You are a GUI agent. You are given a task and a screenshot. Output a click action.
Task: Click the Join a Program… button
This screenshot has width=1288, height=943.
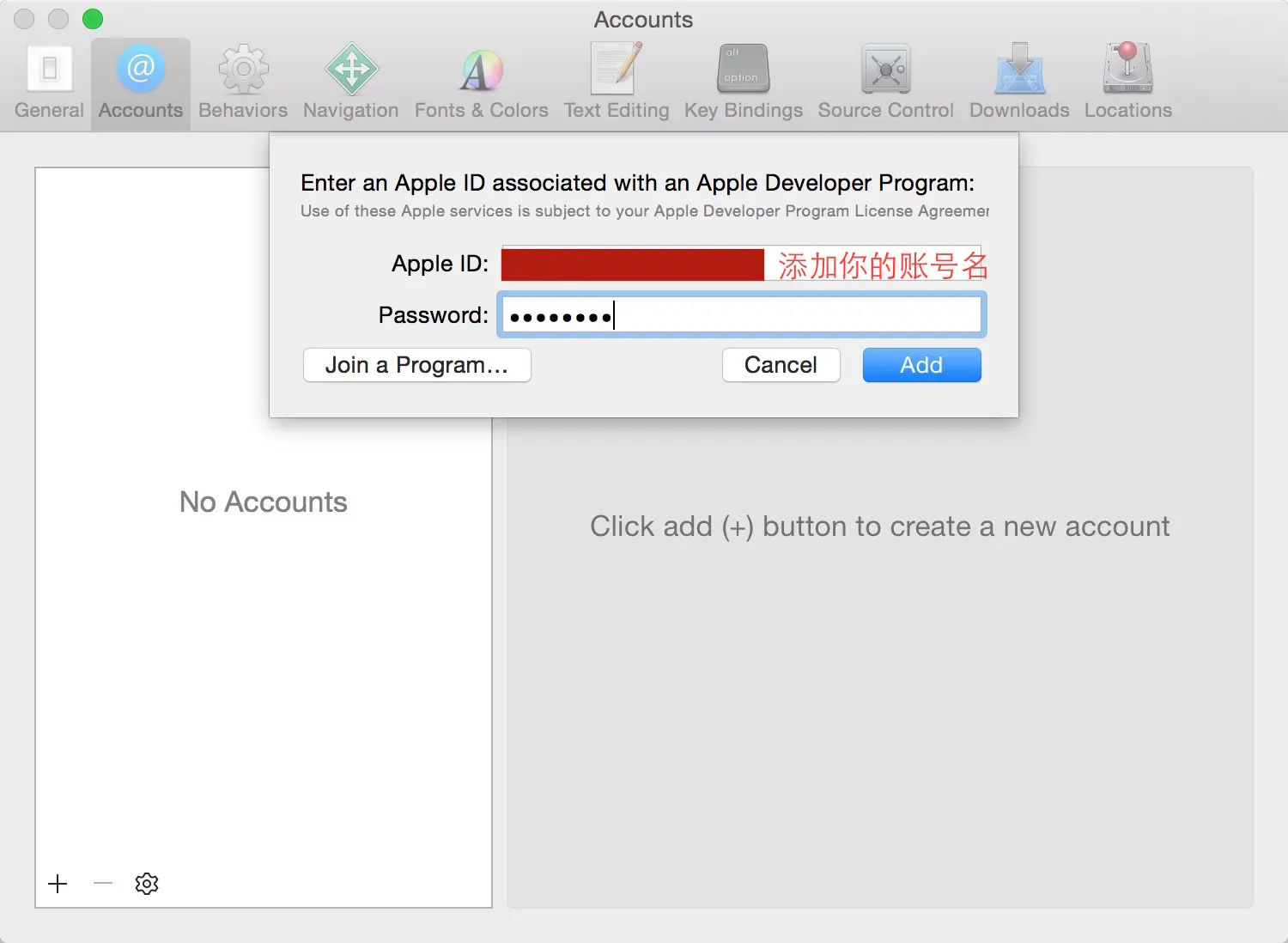tap(417, 365)
